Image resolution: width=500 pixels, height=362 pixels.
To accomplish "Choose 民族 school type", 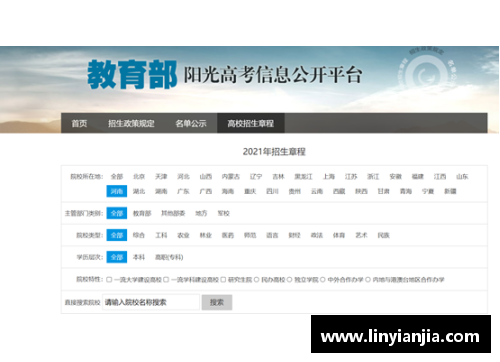I will pos(383,235).
